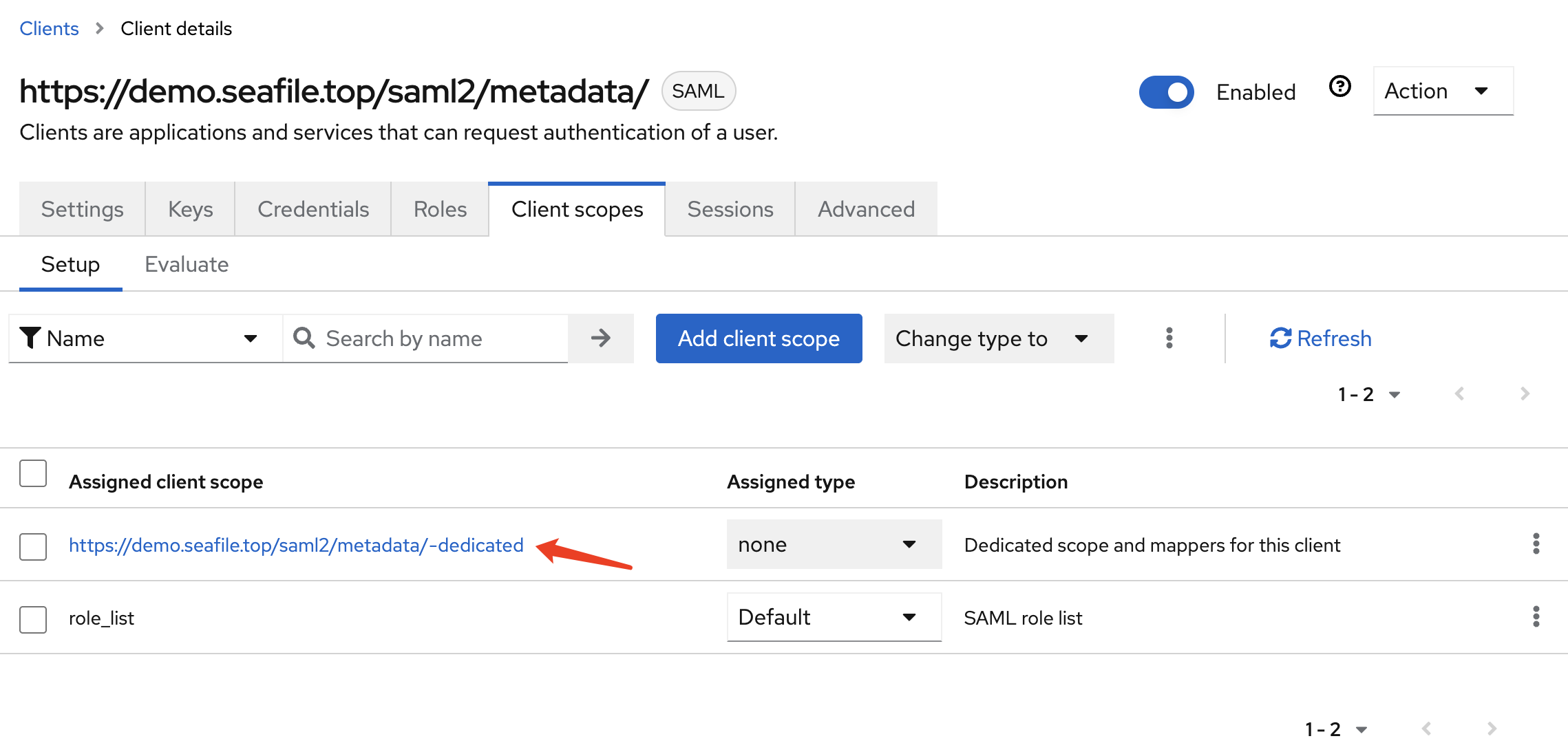This screenshot has height=754, width=1568.
Task: Open the Name filter dropdown
Action: coord(145,338)
